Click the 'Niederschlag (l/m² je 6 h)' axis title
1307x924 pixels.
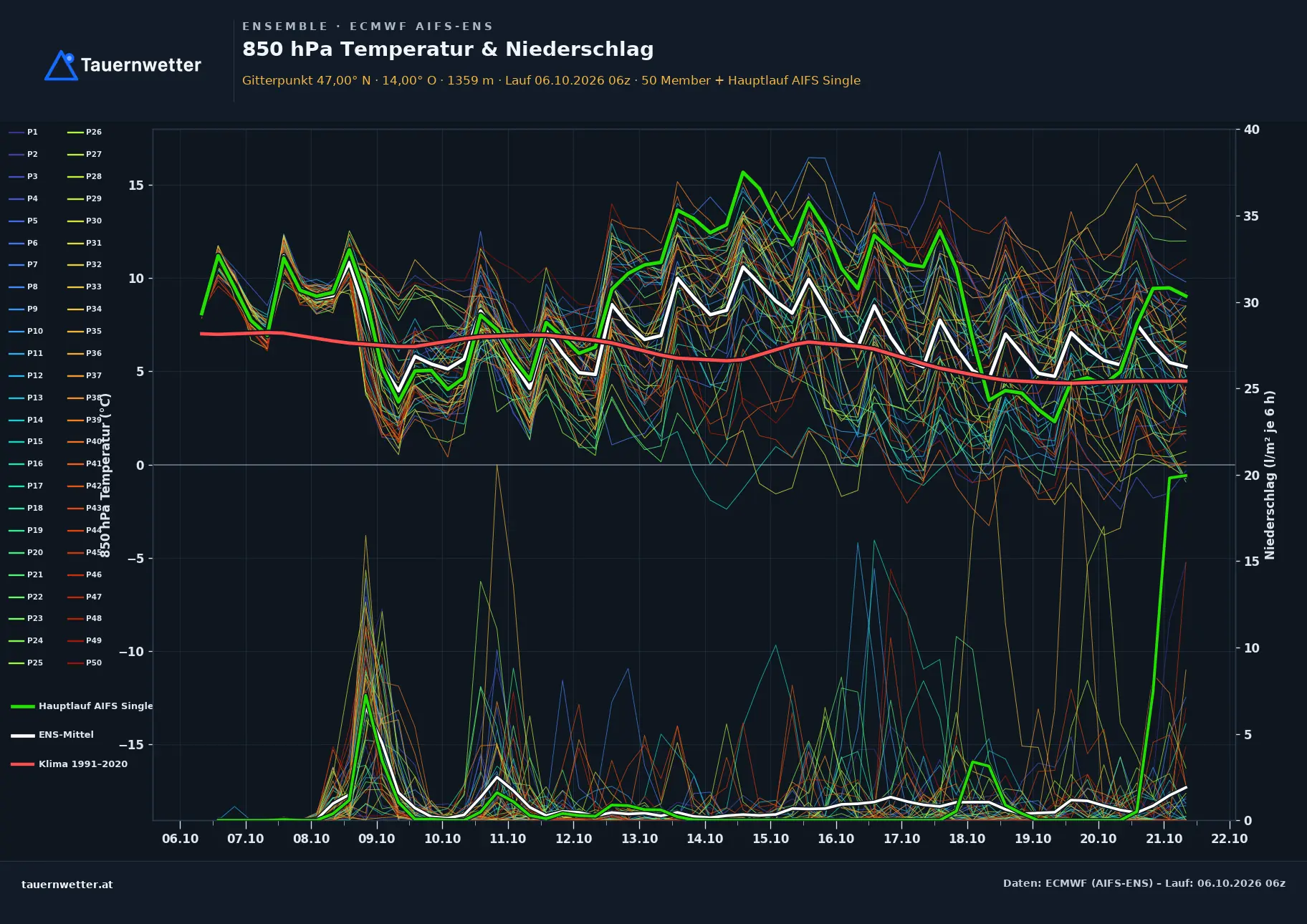coord(1270,475)
